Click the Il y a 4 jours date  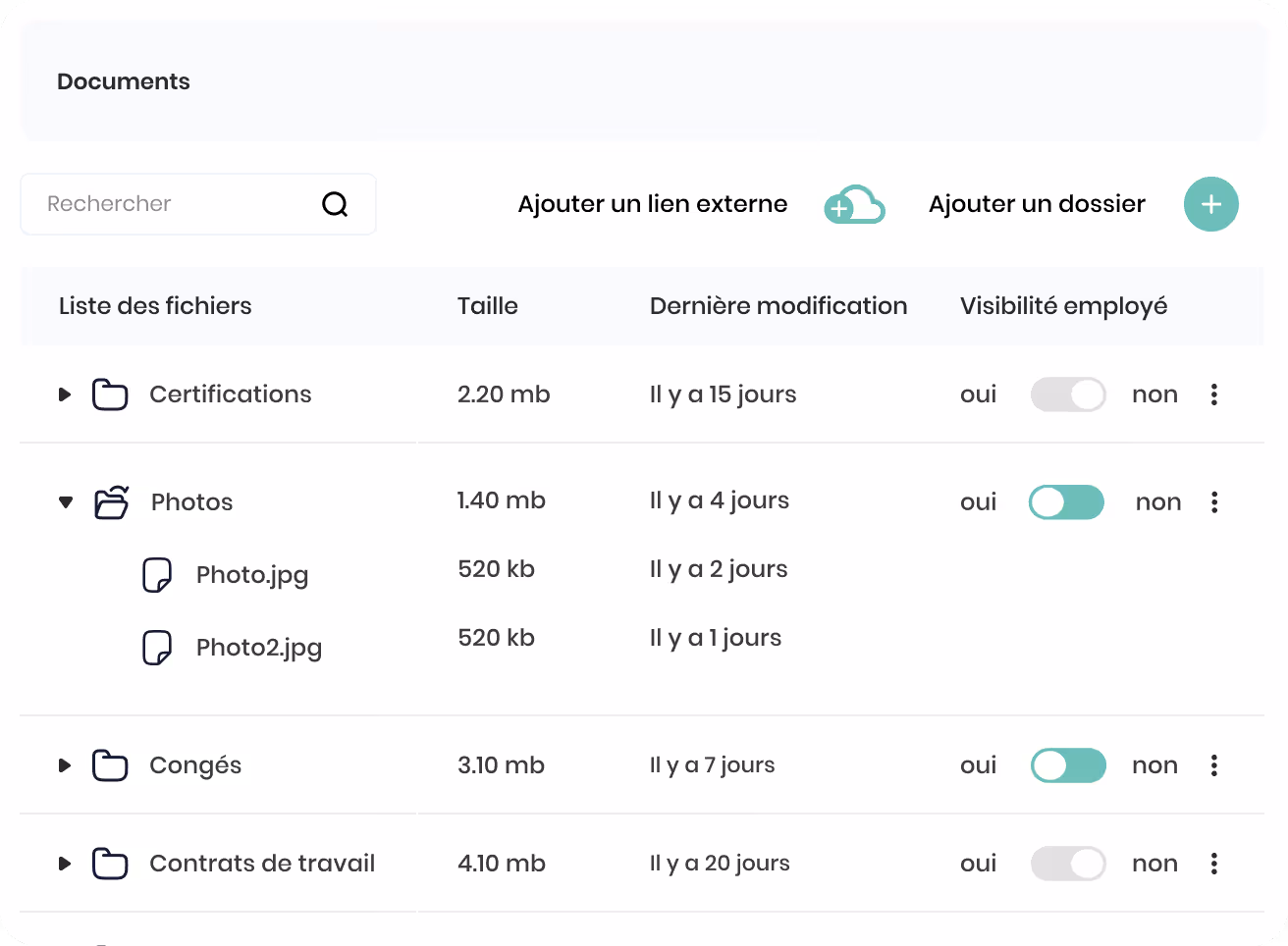click(720, 500)
